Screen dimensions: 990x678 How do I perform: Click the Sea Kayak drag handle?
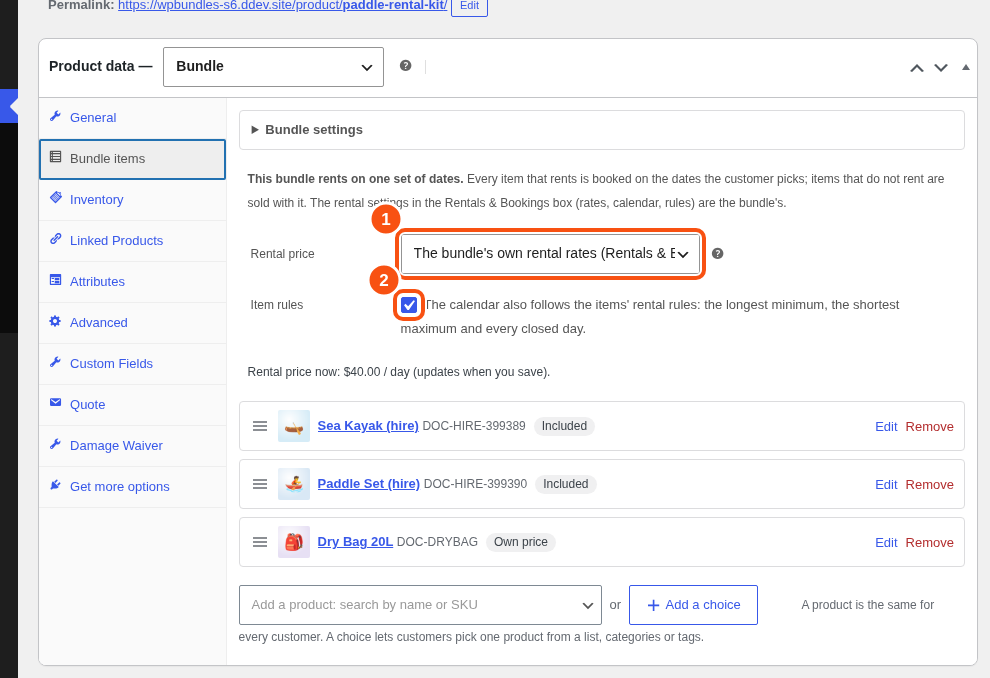click(x=259, y=426)
